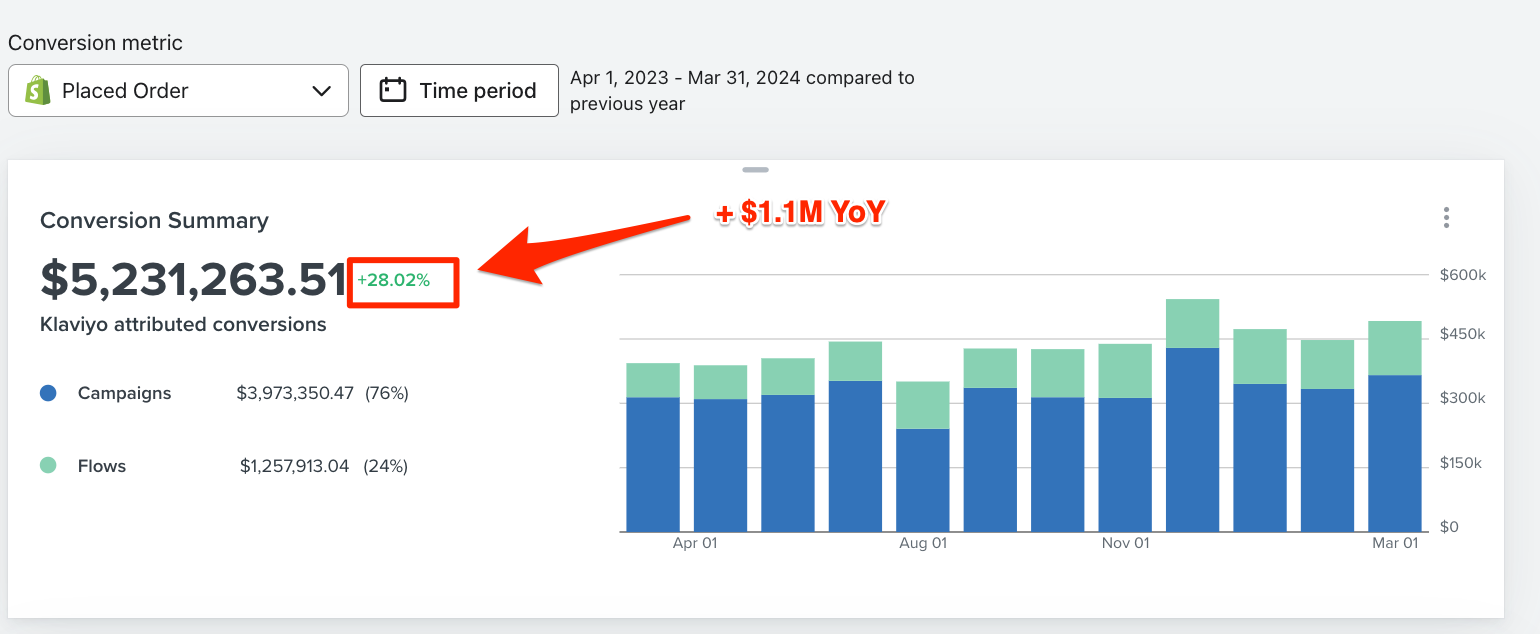Click the $3,973,350.47 campaigns value
This screenshot has width=1540, height=634.
click(295, 394)
